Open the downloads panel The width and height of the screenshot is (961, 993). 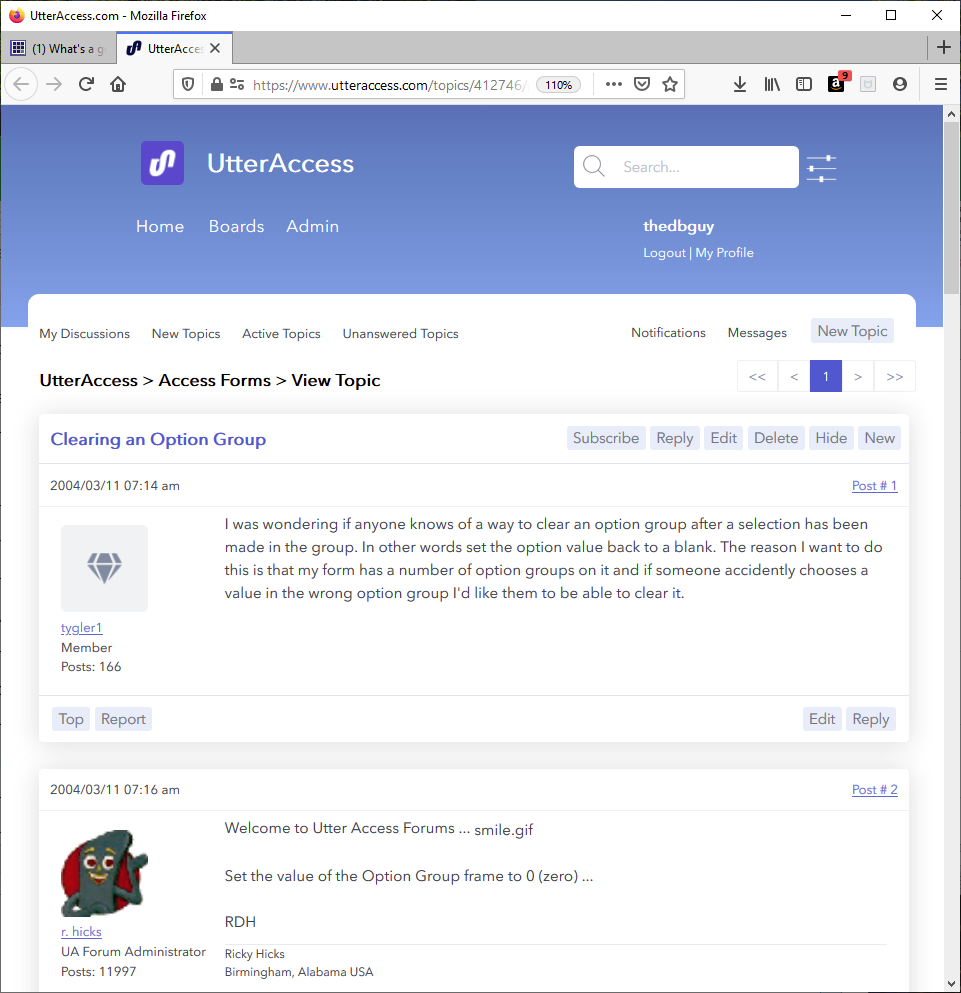click(x=739, y=84)
